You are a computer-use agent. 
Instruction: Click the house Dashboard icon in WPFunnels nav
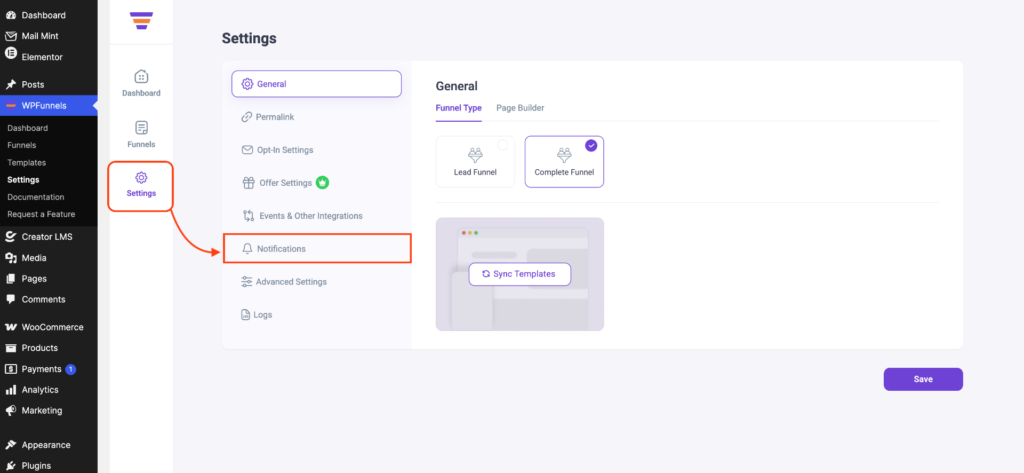[141, 76]
